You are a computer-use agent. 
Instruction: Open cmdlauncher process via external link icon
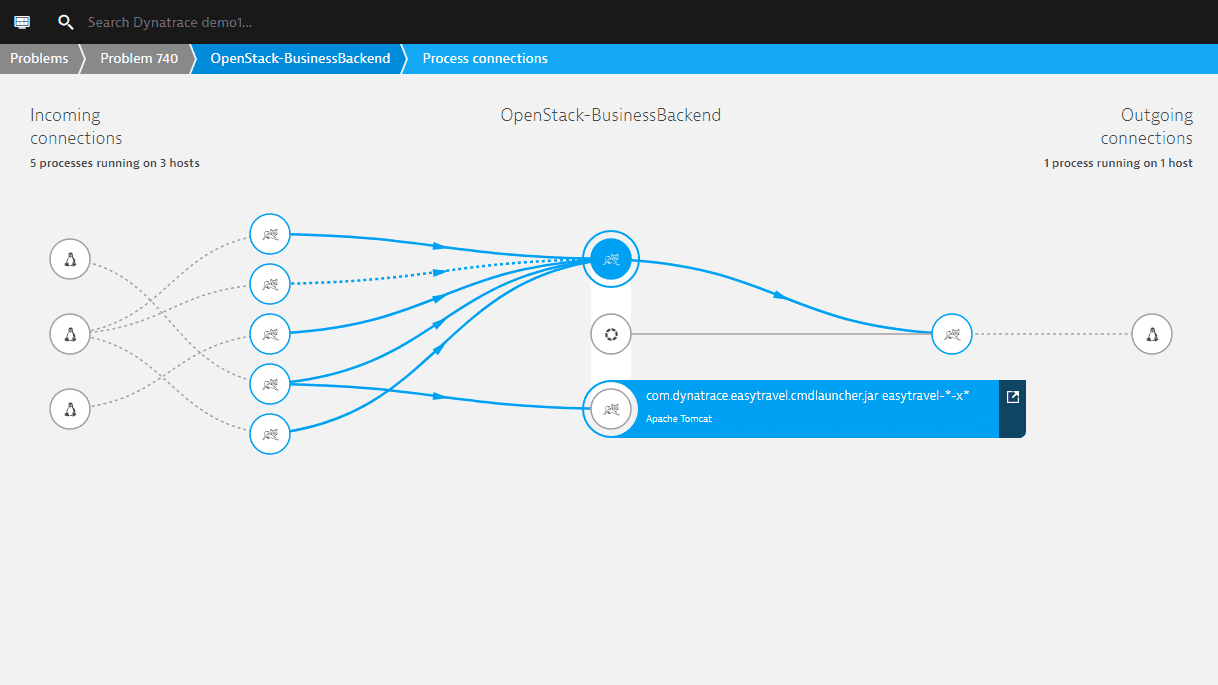[1012, 397]
